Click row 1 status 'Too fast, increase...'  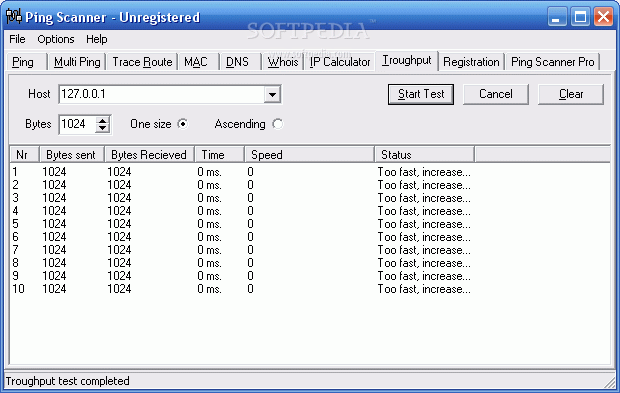coord(424,172)
